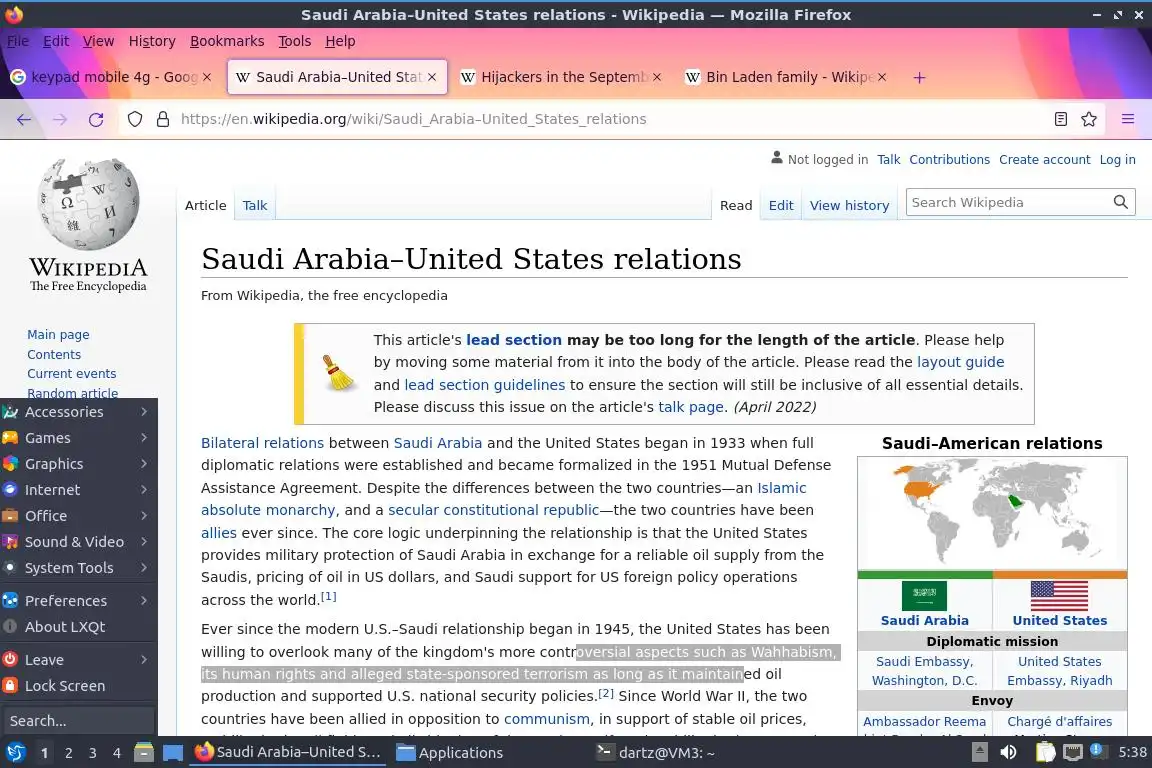Expand the Office submenu
Image resolution: width=1152 pixels, height=768 pixels.
(79, 516)
